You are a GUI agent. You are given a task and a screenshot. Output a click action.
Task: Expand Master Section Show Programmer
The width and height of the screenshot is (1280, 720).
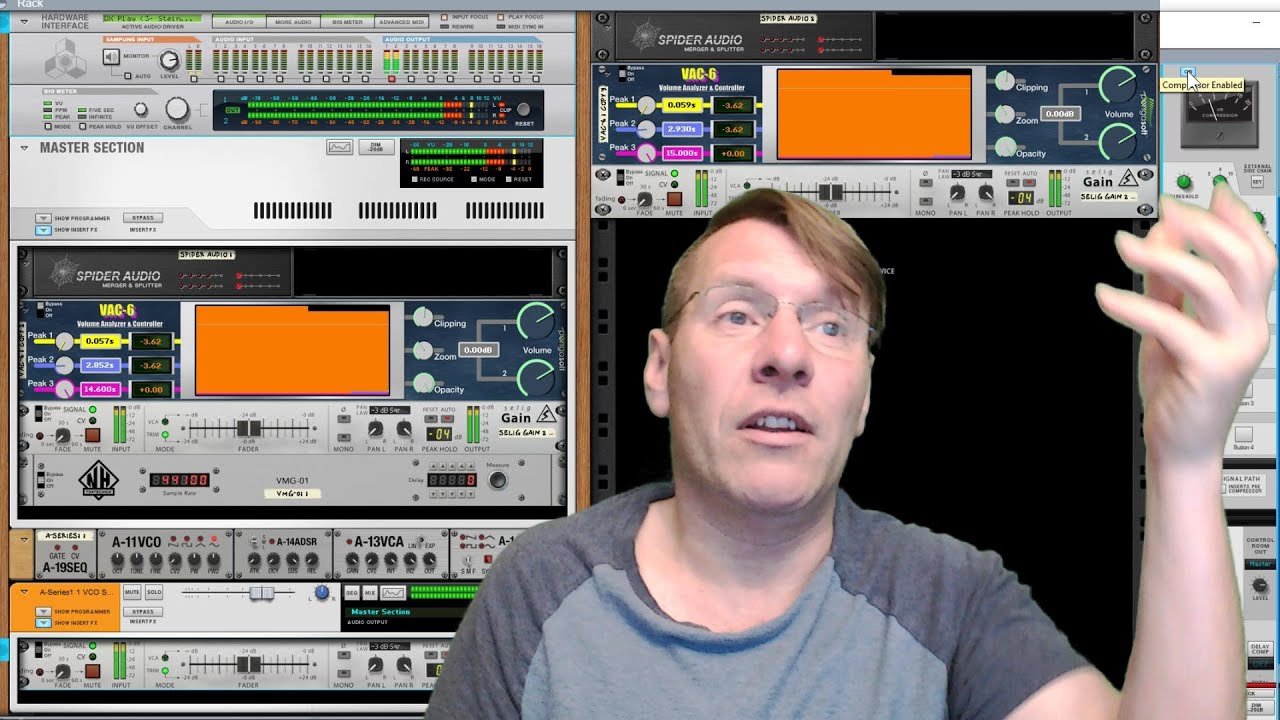coord(43,218)
